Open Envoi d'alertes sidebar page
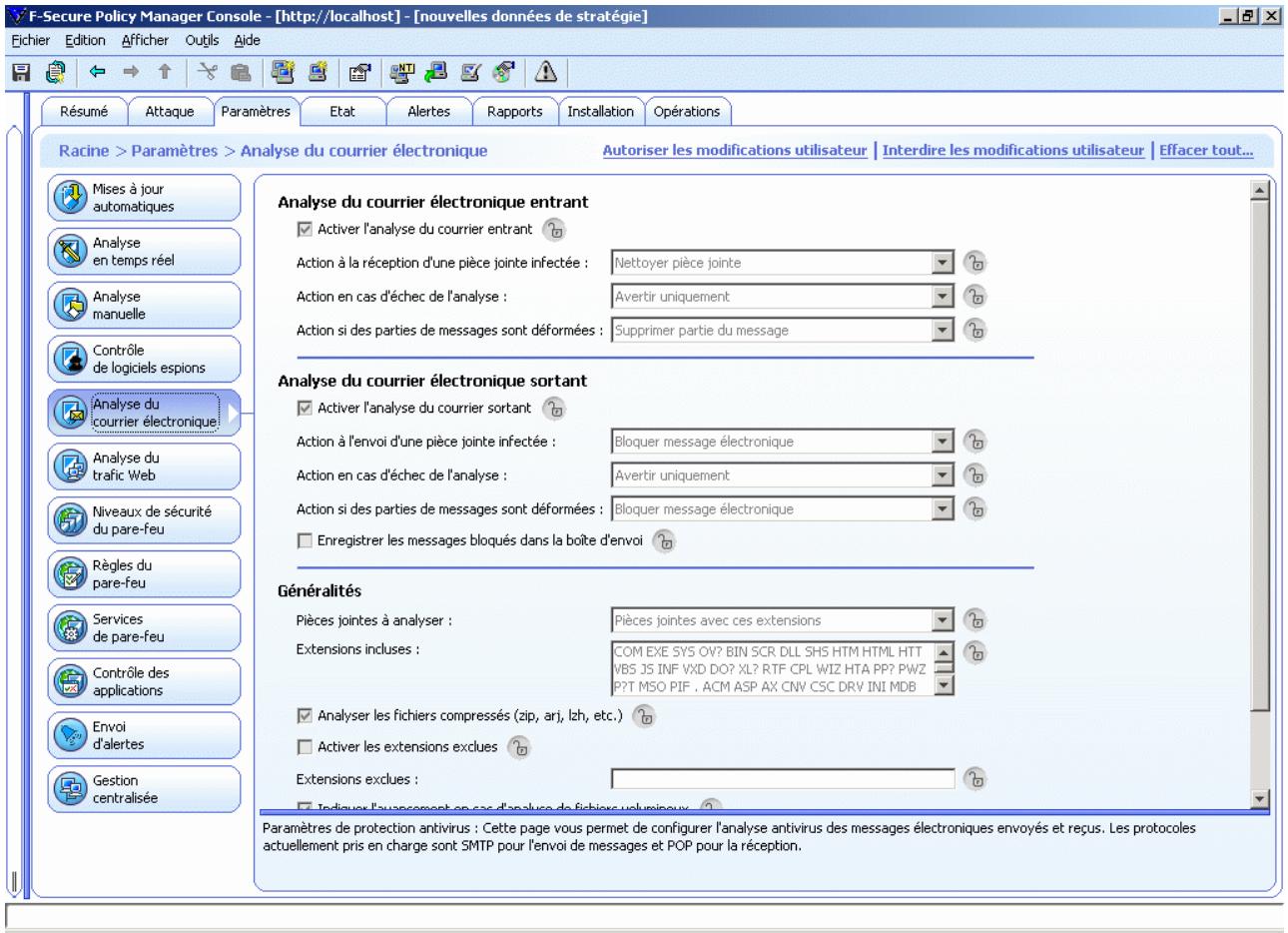The image size is (1288, 933). 145,736
